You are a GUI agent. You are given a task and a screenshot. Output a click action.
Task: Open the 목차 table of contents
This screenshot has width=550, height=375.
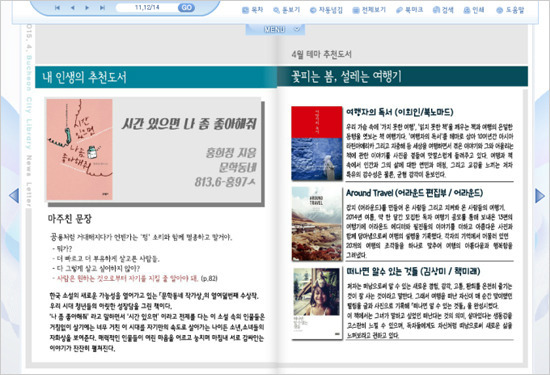tap(253, 10)
